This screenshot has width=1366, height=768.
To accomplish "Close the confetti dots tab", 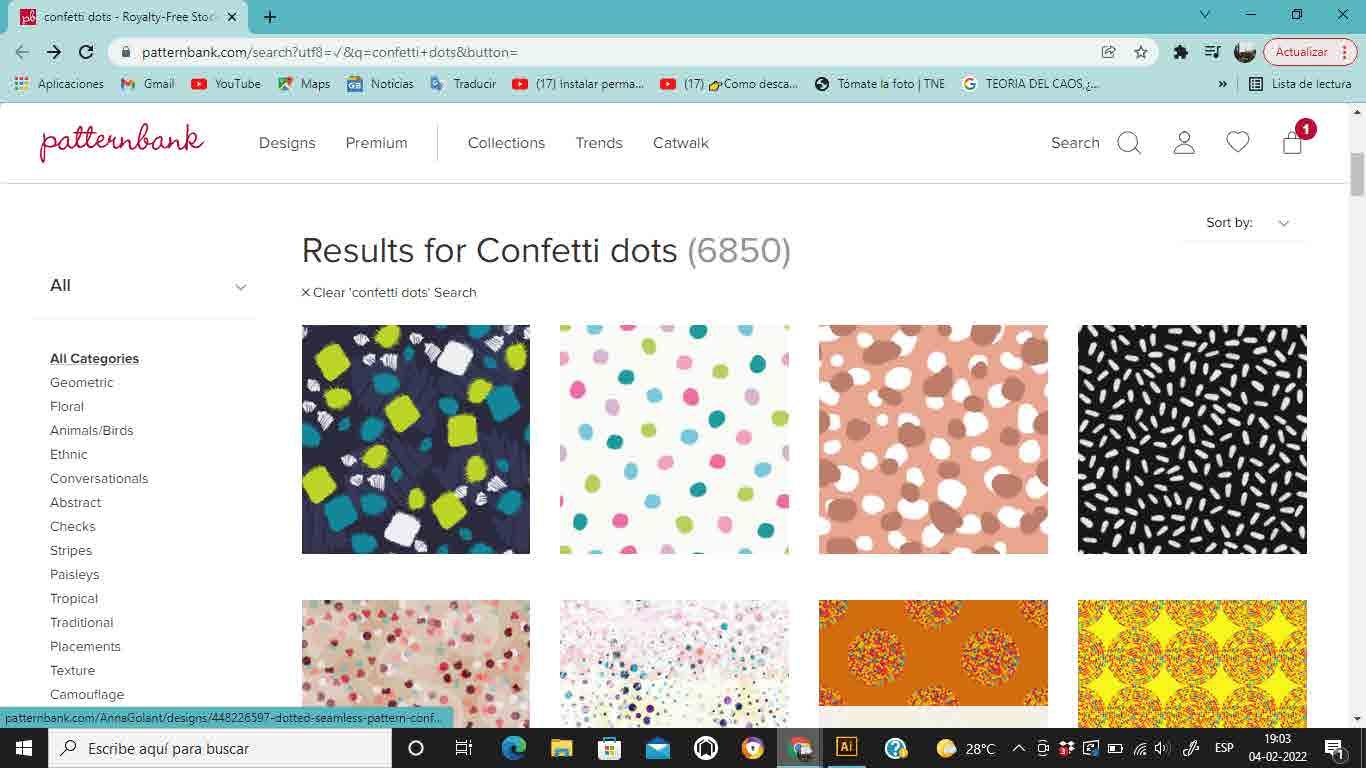I will pyautogui.click(x=232, y=17).
